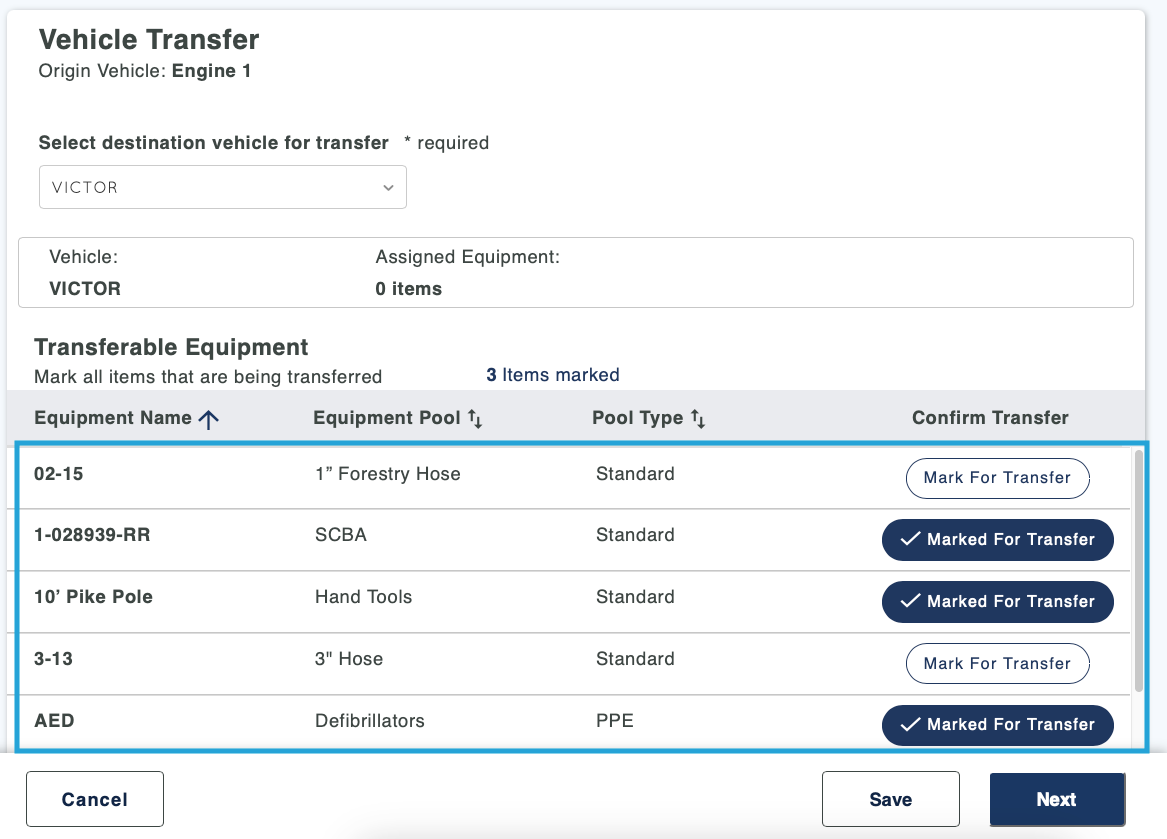Mark 3-13 3" Hose for transfer
The width and height of the screenshot is (1167, 839).
coord(997,663)
